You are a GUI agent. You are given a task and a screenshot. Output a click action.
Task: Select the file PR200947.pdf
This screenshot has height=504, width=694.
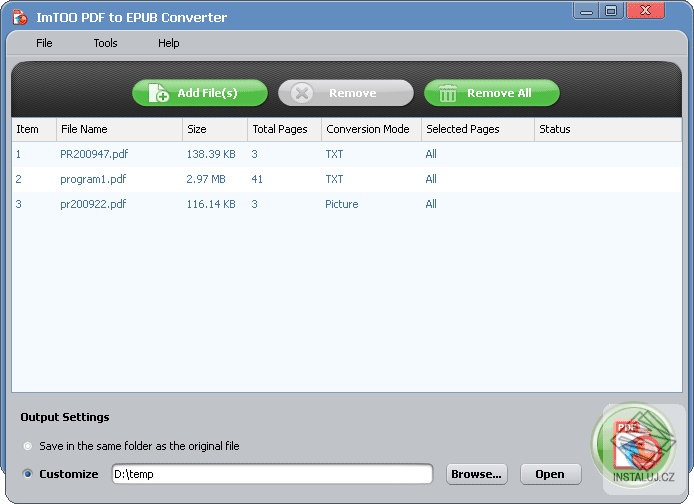point(94,154)
